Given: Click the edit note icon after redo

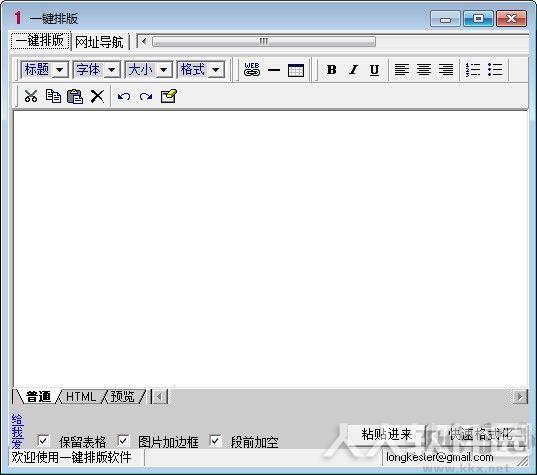Looking at the screenshot, I should (169, 96).
